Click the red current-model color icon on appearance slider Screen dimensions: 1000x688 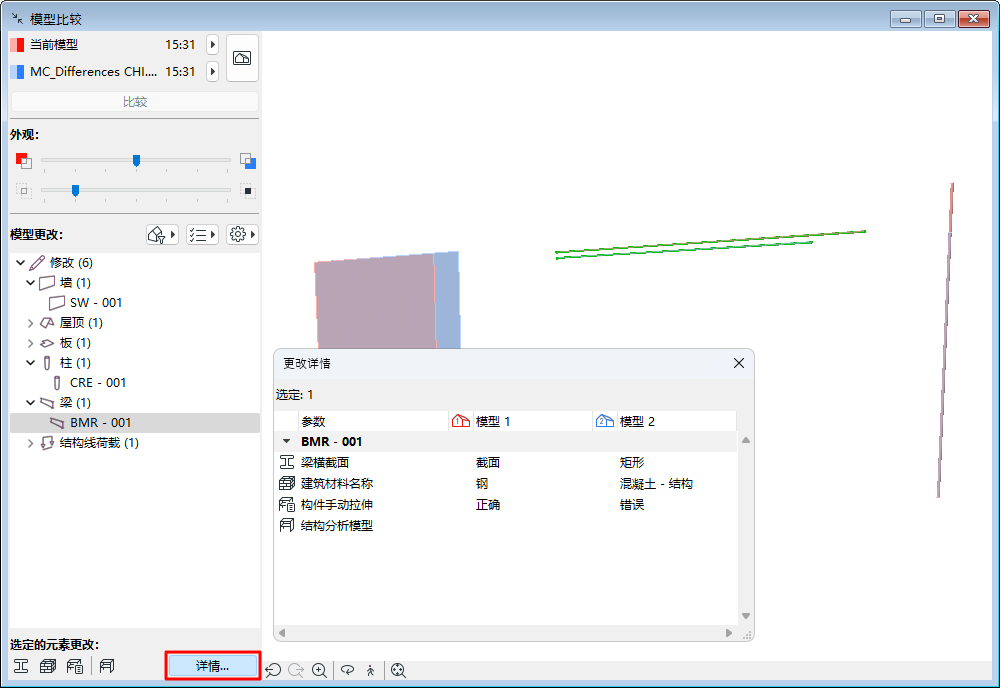point(24,161)
